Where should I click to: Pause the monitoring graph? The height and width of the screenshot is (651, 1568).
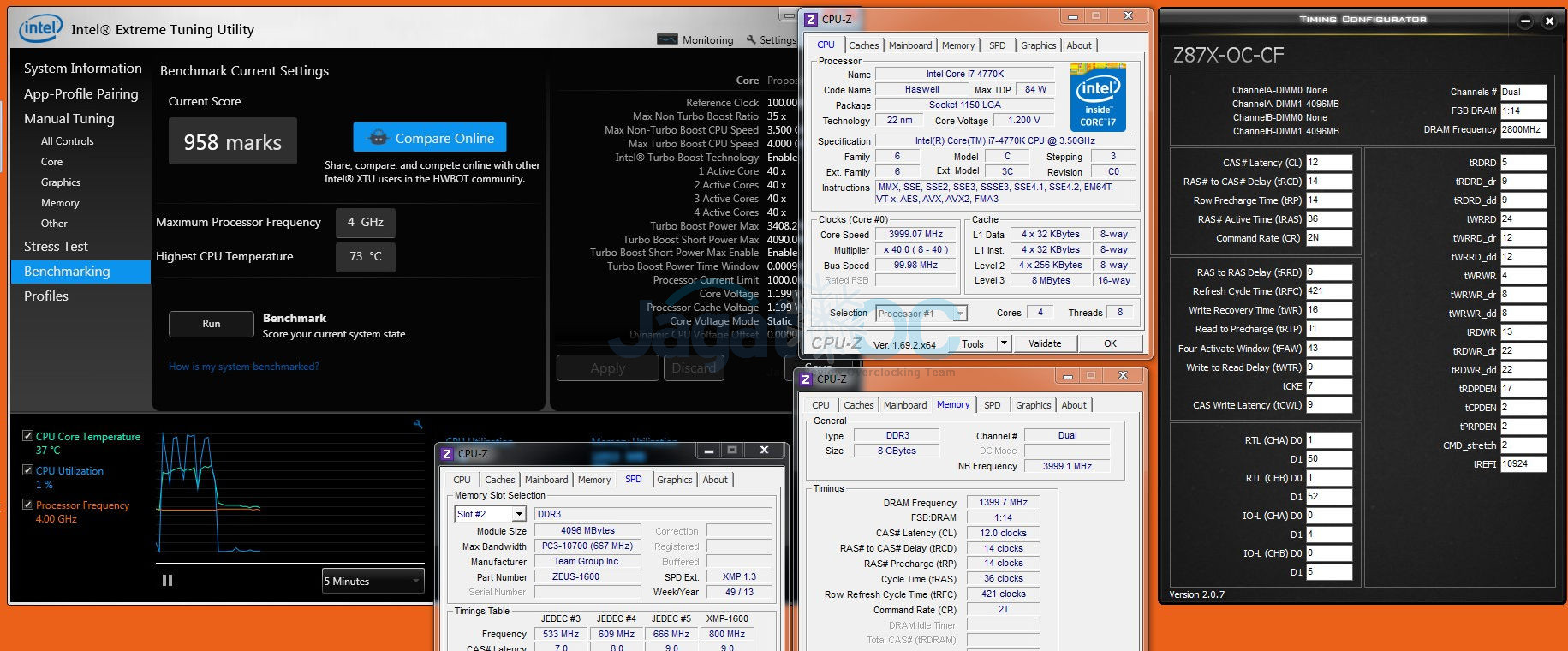[167, 581]
